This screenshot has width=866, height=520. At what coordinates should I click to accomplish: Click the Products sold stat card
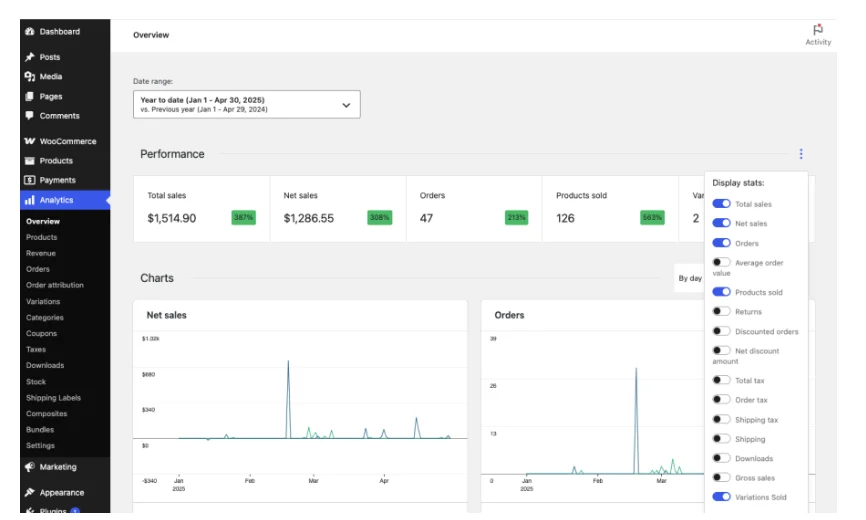pos(609,208)
